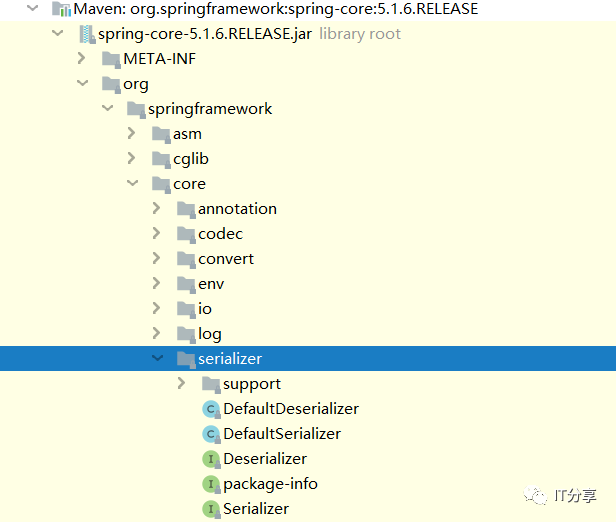Collapse the spring-core-5.1.6.RELEASE.jar node
The height and width of the screenshot is (522, 616).
pos(58,33)
